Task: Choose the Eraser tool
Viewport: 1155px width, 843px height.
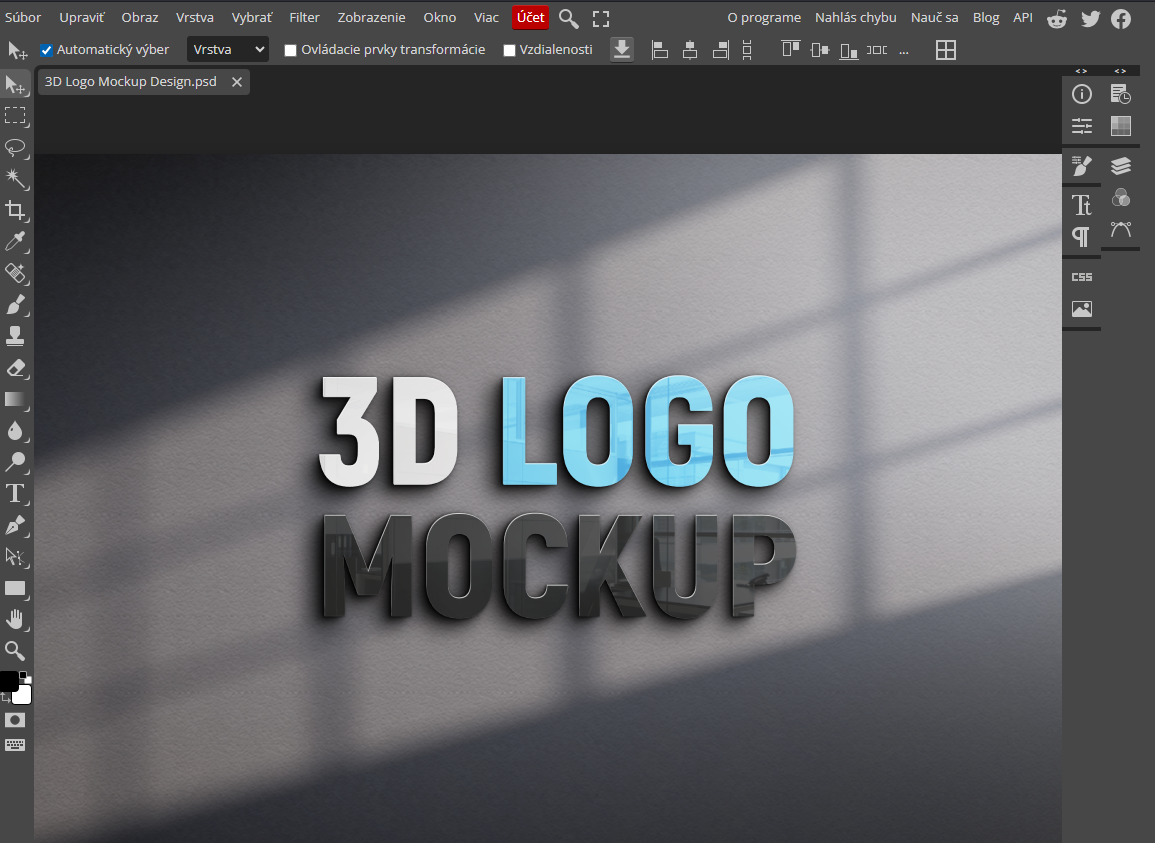Action: 15,367
